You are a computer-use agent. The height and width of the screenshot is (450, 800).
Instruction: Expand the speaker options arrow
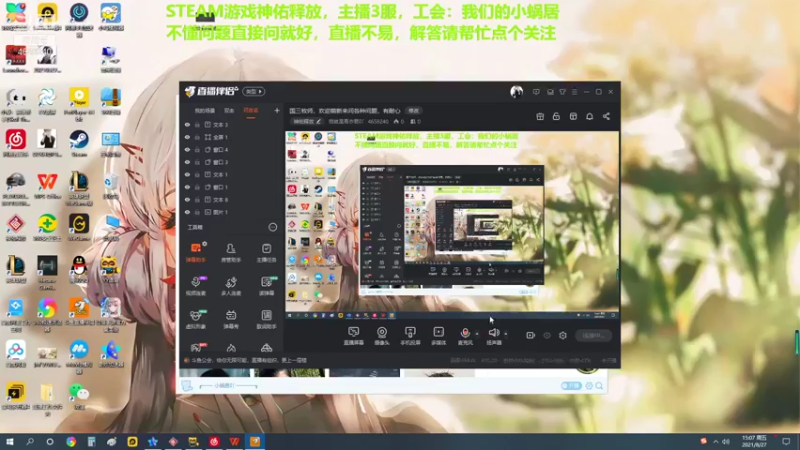506,334
